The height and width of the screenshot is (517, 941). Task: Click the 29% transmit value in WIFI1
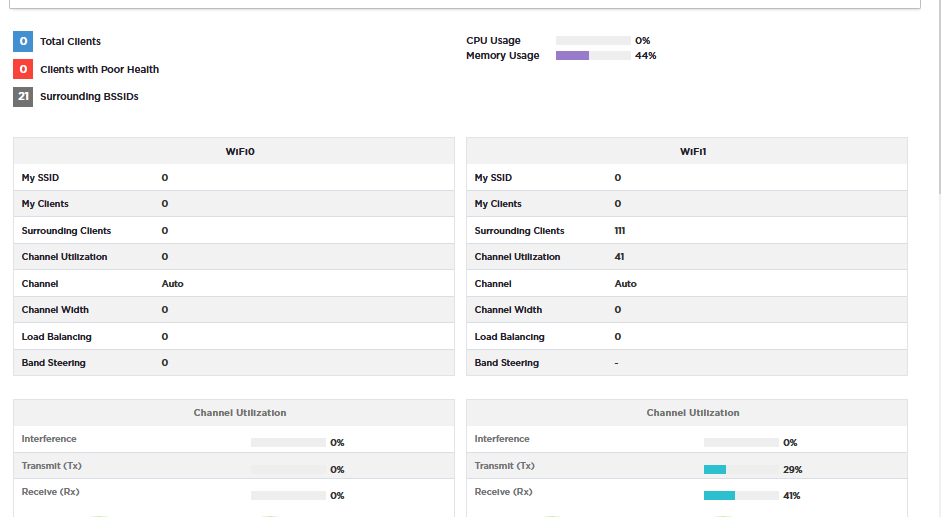tap(793, 470)
